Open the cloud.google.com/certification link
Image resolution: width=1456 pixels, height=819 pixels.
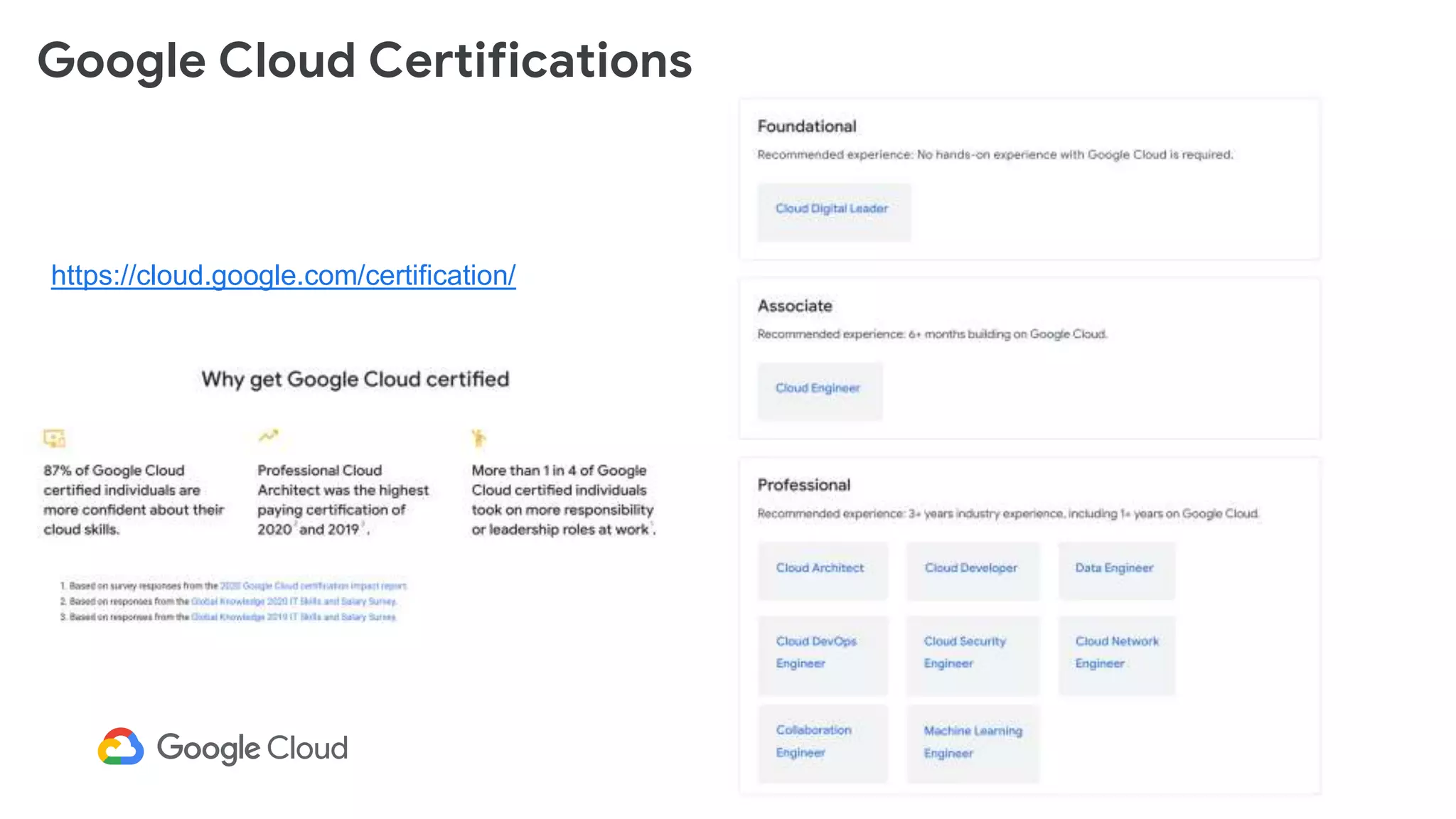pyautogui.click(x=283, y=276)
